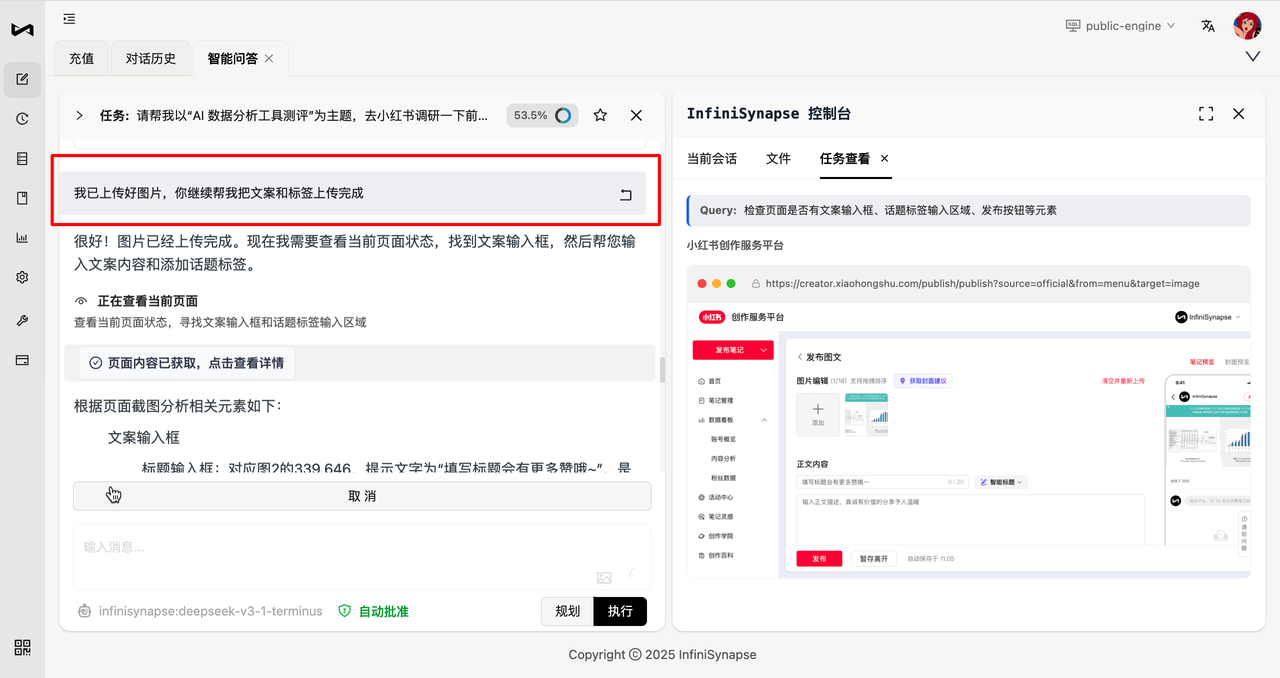Expand the task description chevron
This screenshot has width=1280, height=678.
click(x=80, y=115)
